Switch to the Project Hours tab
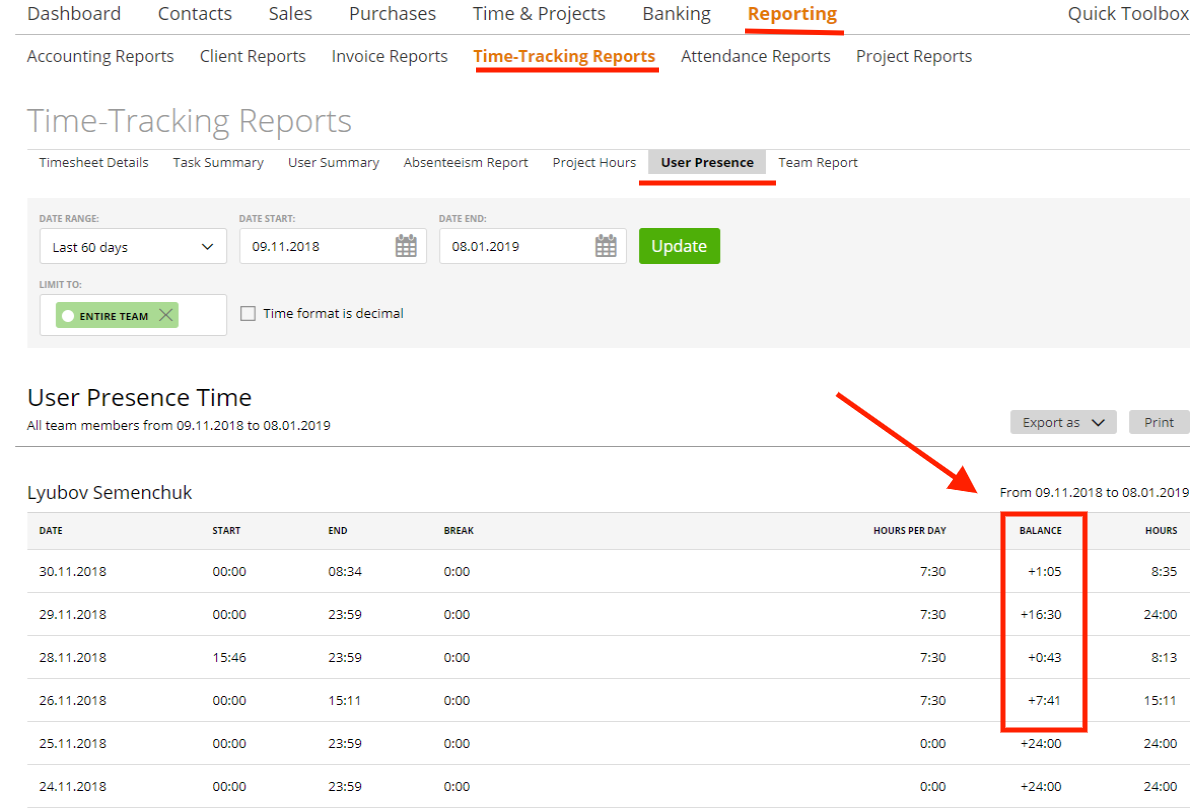 tap(593, 162)
